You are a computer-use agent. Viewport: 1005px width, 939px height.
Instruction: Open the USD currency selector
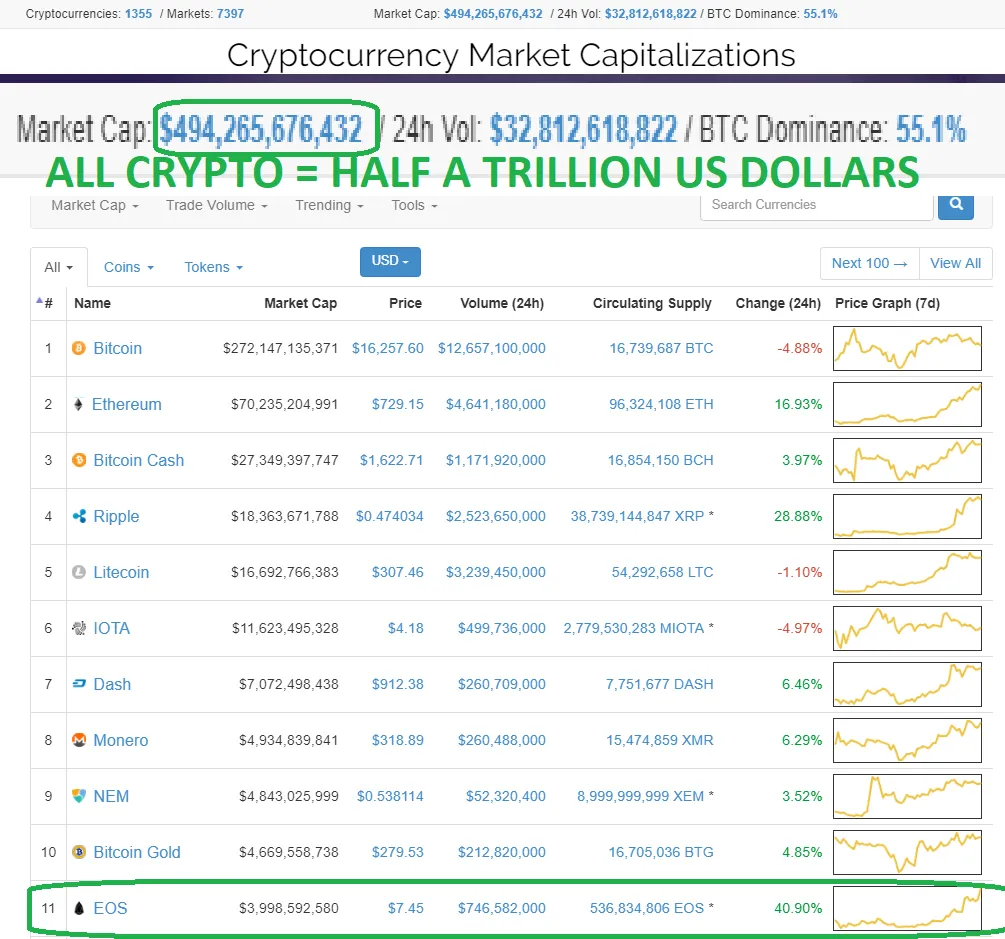(x=390, y=262)
